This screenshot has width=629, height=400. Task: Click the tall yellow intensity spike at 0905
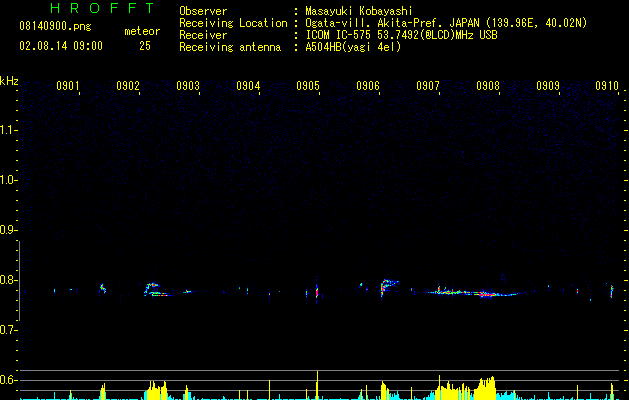click(317, 385)
